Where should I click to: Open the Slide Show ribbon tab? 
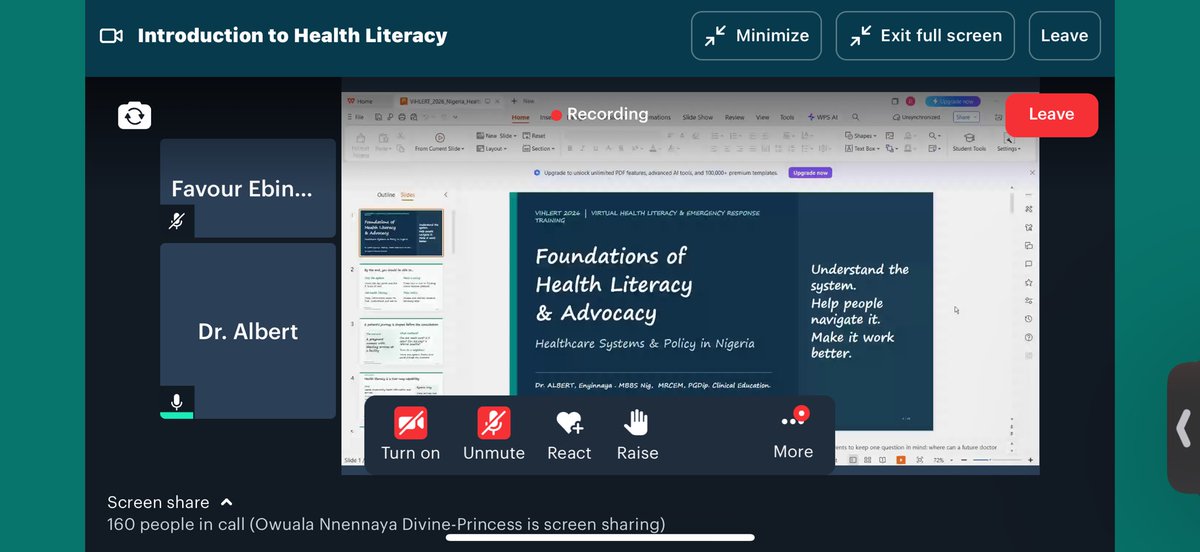[x=697, y=117]
